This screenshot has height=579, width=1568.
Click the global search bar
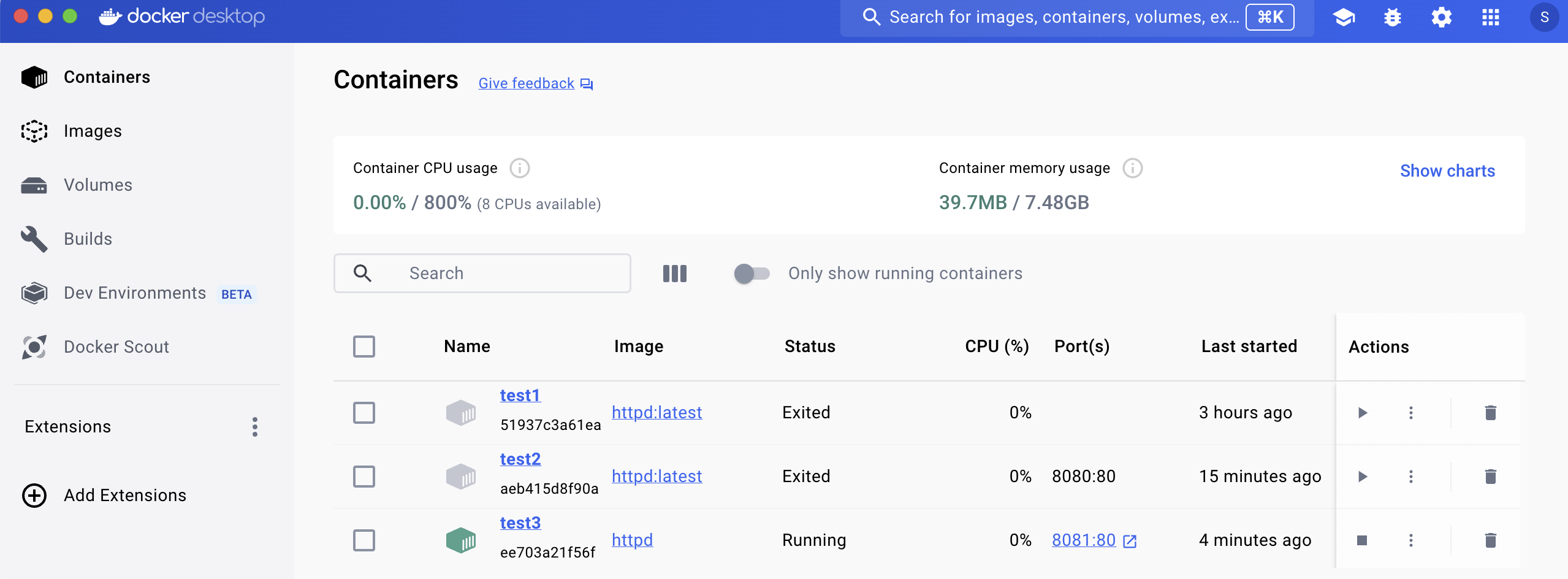(x=1078, y=17)
